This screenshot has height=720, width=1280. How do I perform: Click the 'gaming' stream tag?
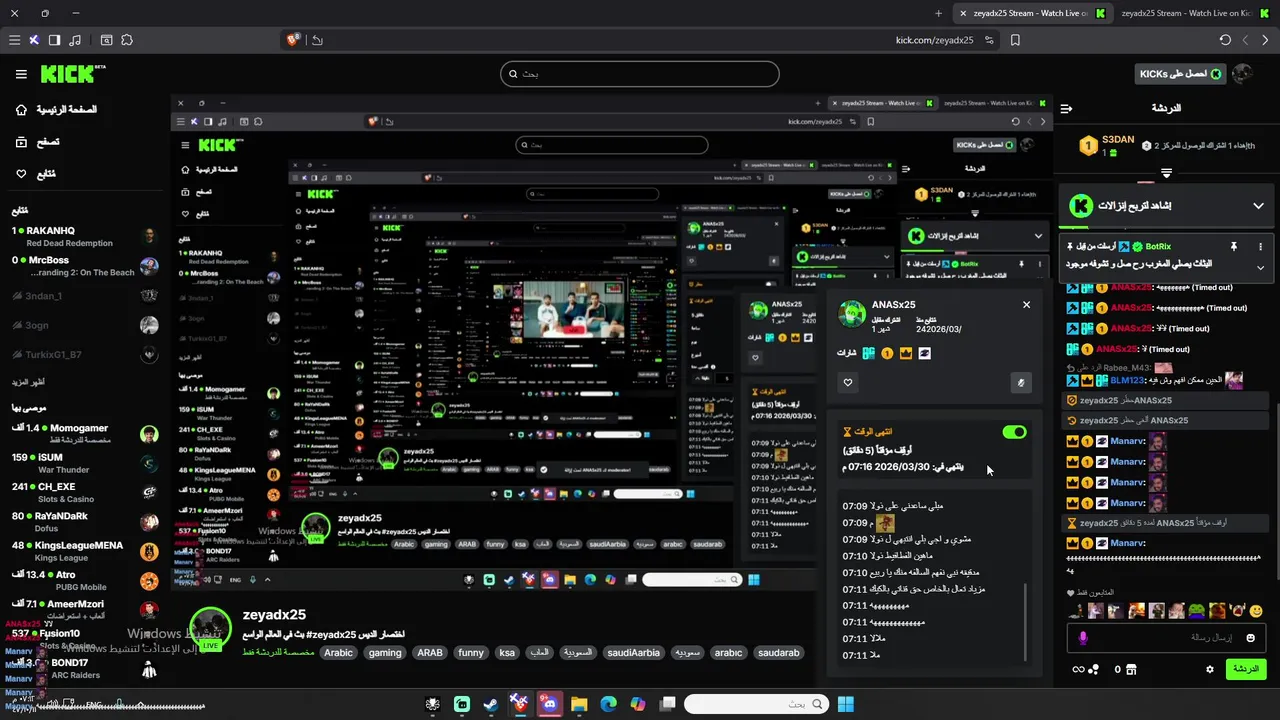tap(384, 653)
